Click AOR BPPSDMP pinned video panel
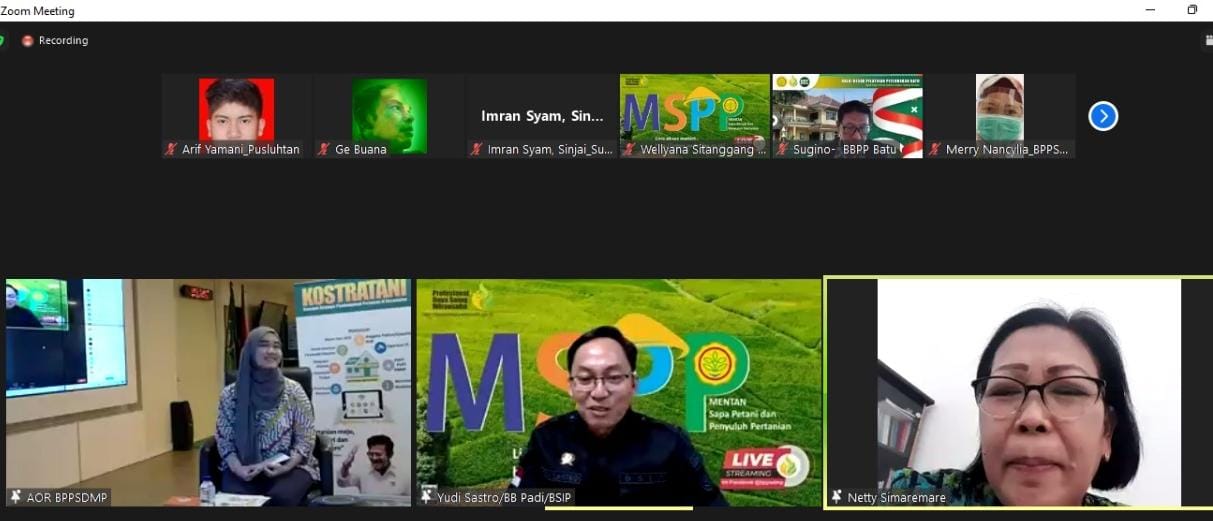Viewport: 1213px width, 521px height. 208,390
